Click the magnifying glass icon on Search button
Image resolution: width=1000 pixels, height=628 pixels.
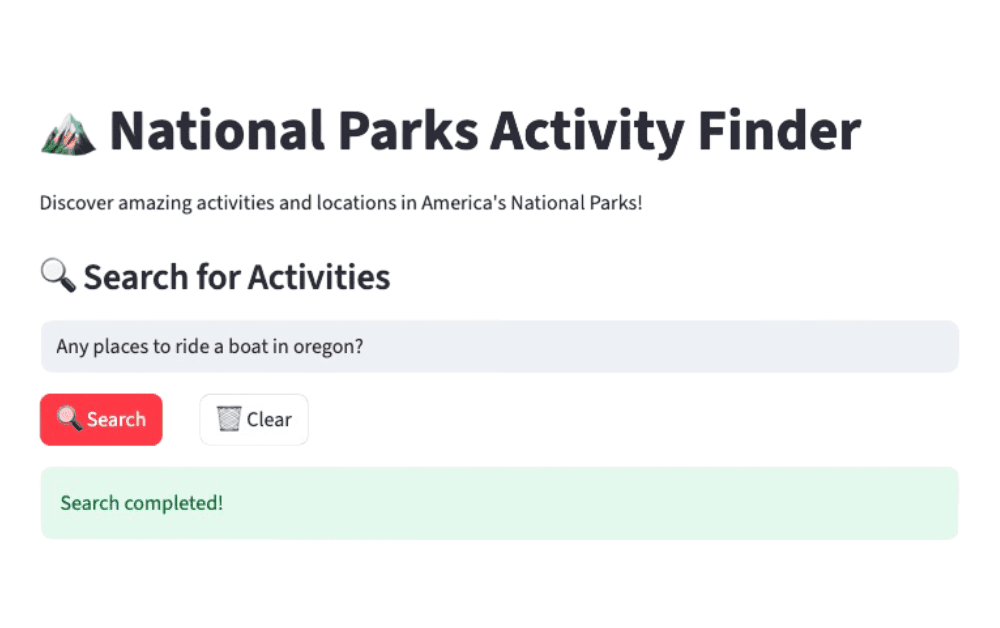tap(70, 419)
